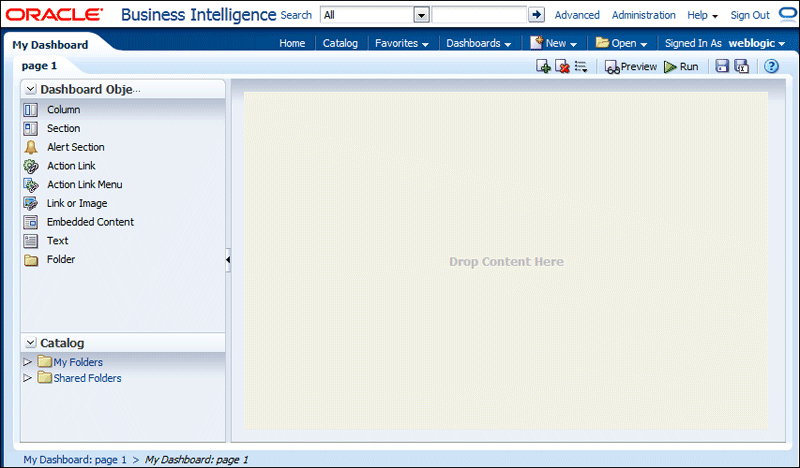Select the Section label text

point(64,129)
